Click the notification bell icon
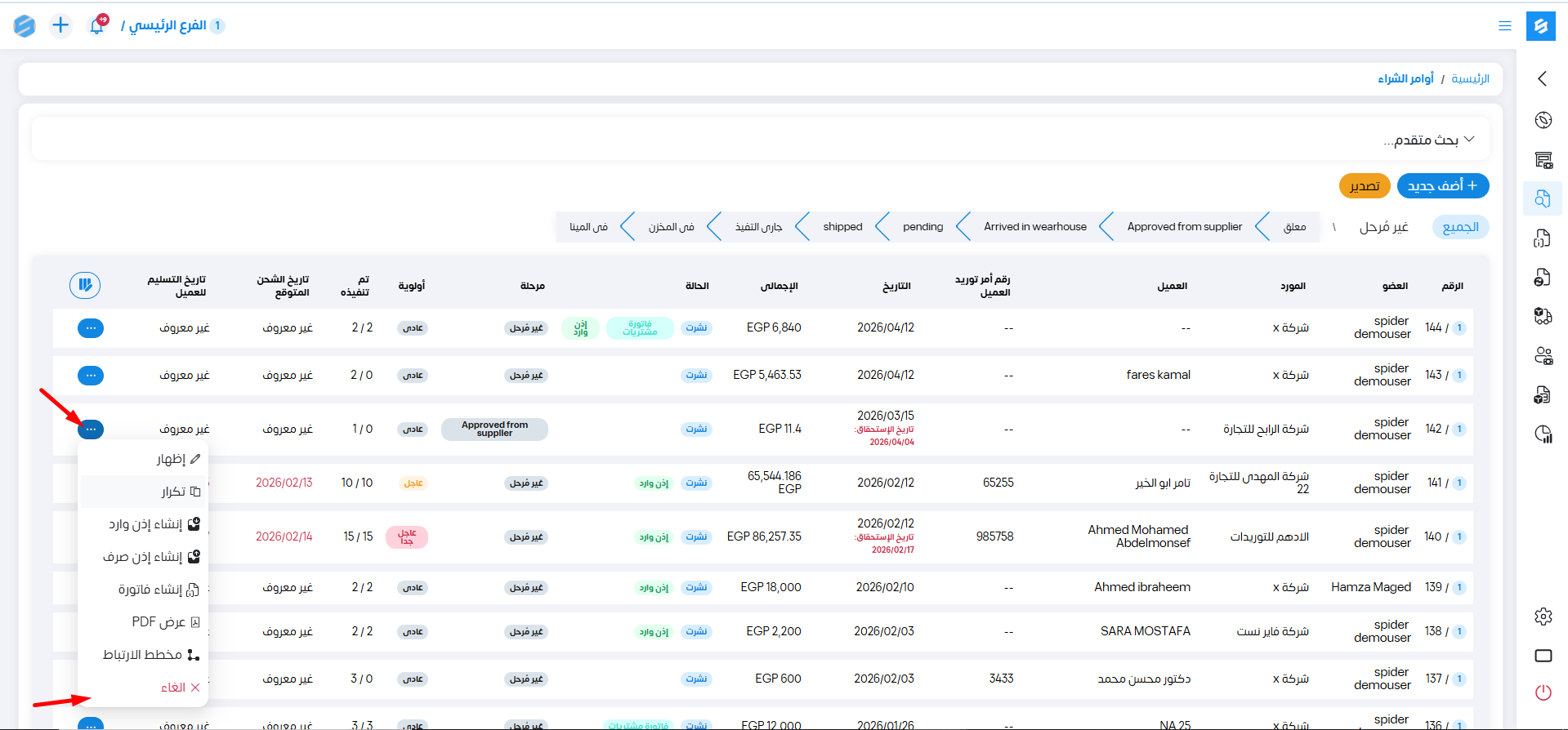The image size is (1568, 730). (x=96, y=26)
